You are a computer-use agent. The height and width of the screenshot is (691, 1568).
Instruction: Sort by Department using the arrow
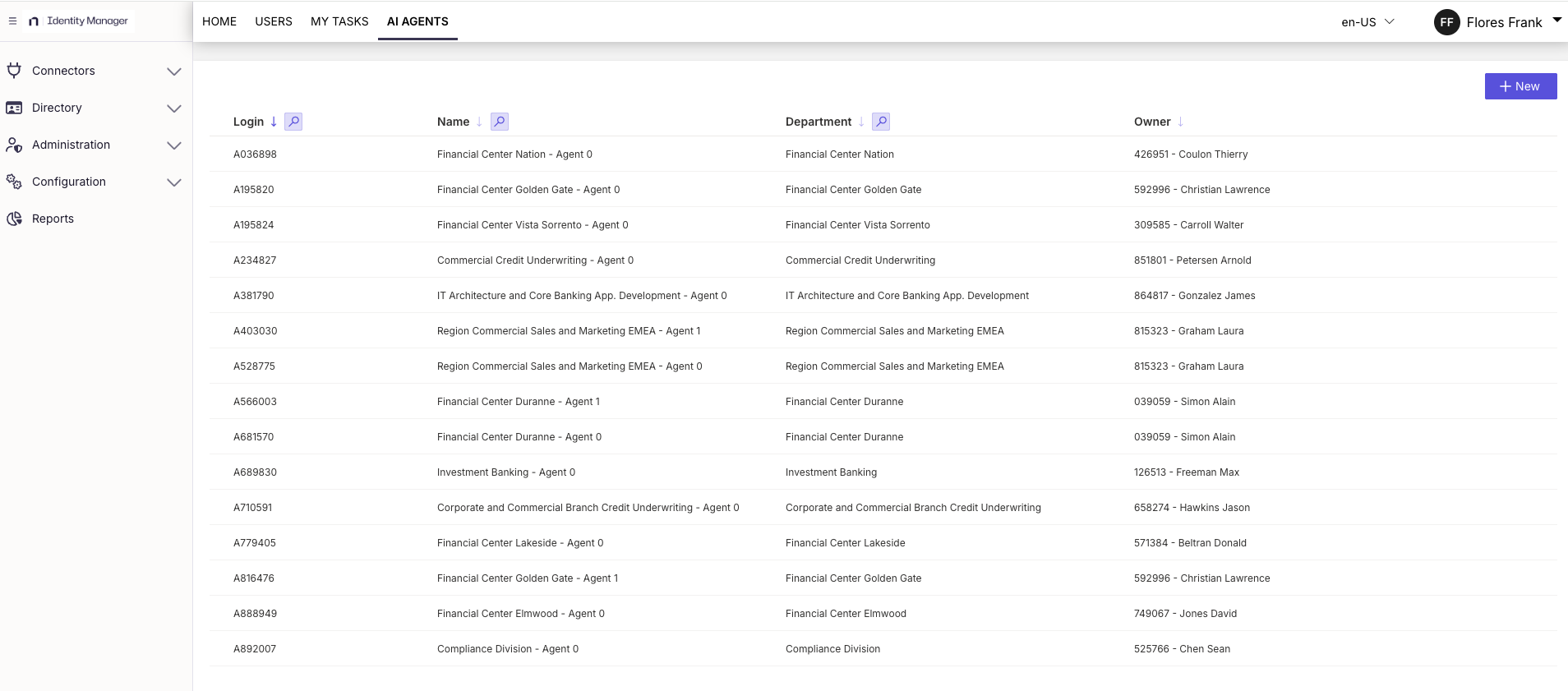(x=861, y=122)
